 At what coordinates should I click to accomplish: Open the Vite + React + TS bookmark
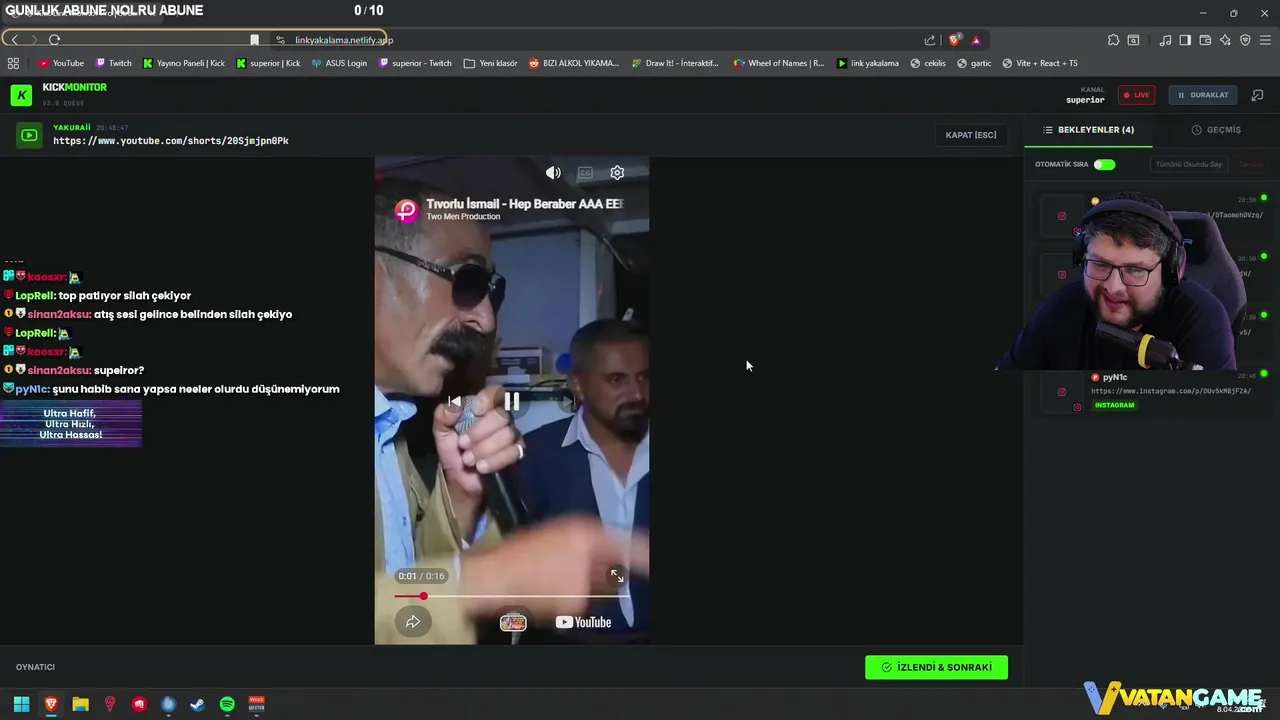(x=1040, y=63)
